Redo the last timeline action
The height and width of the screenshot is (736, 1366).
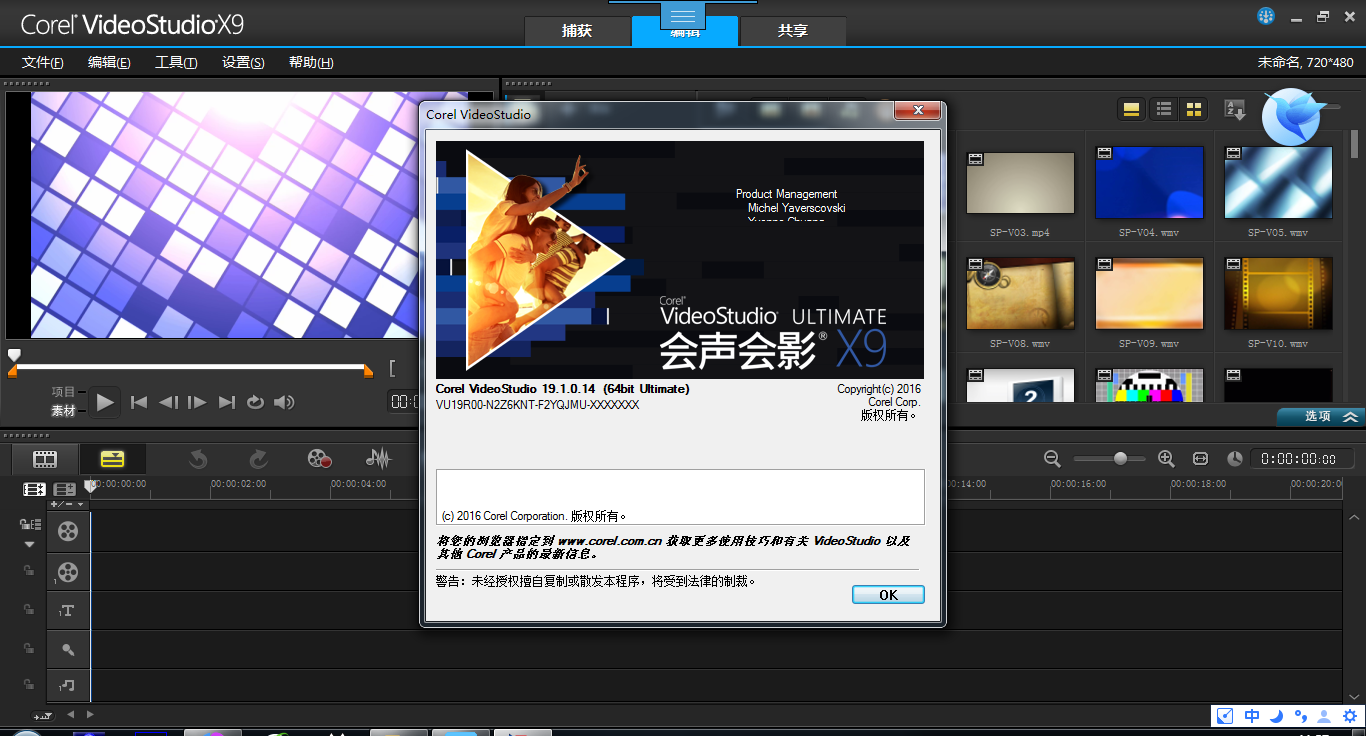[x=258, y=459]
